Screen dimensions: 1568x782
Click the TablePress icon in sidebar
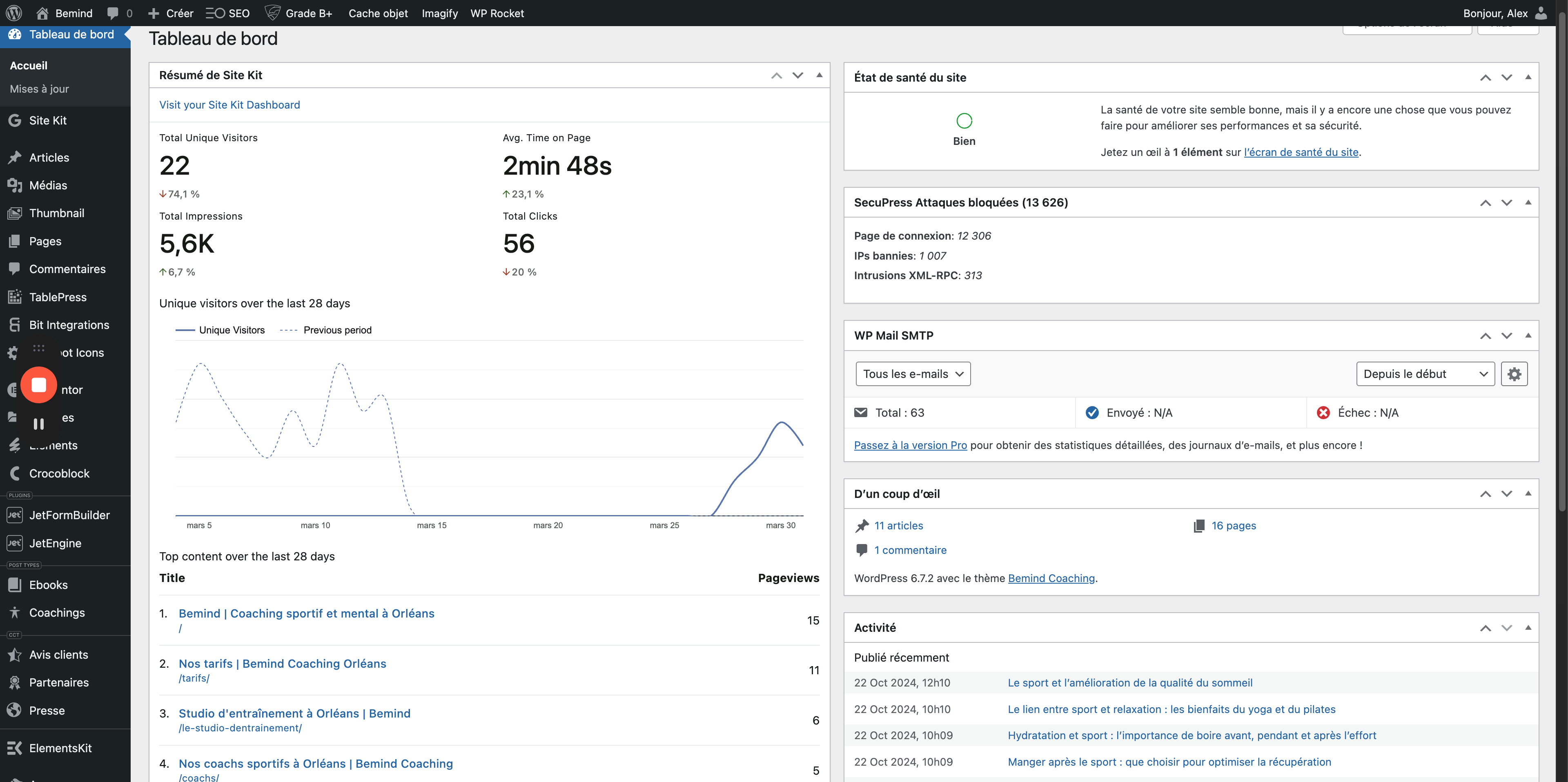[15, 297]
